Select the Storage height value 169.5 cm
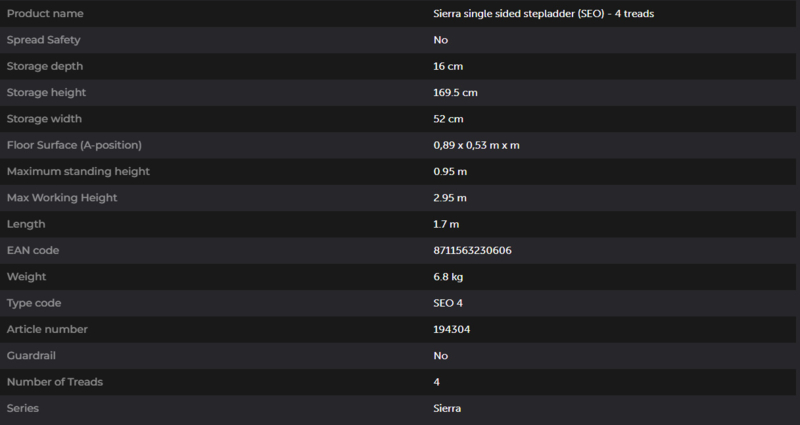 pos(455,93)
